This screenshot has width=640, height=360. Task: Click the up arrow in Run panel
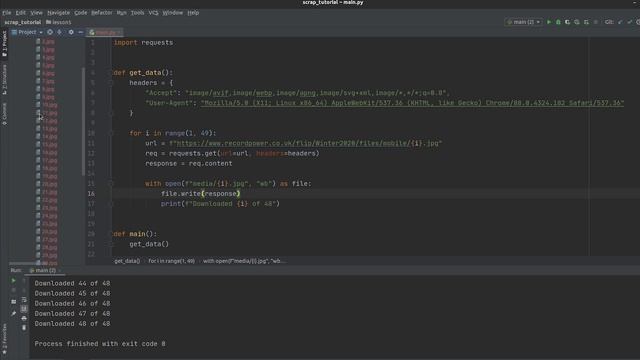(24, 280)
